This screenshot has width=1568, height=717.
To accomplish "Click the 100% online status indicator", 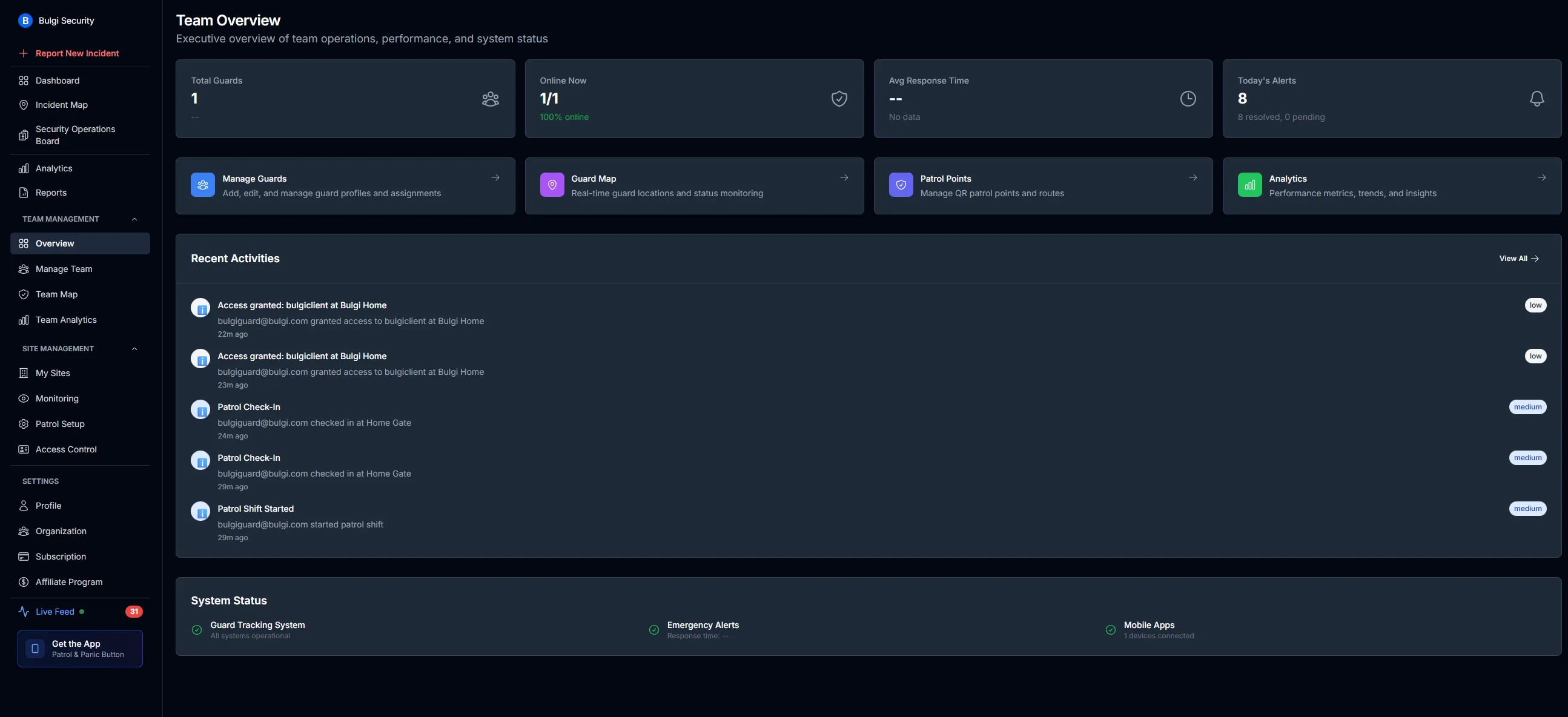I will pyautogui.click(x=564, y=117).
